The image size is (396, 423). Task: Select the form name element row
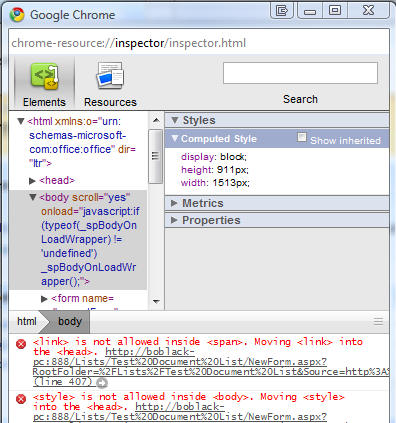point(82,298)
